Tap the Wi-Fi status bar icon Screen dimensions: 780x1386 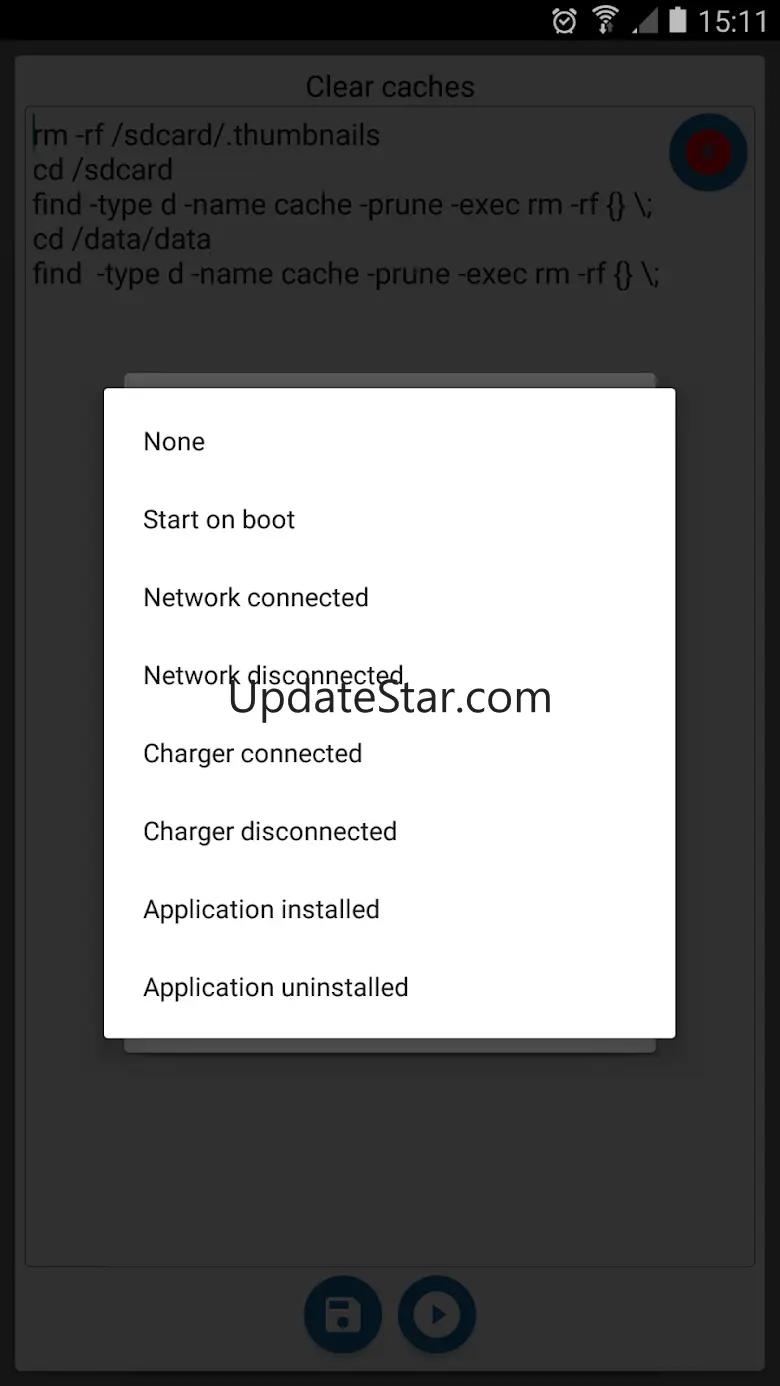pyautogui.click(x=605, y=20)
